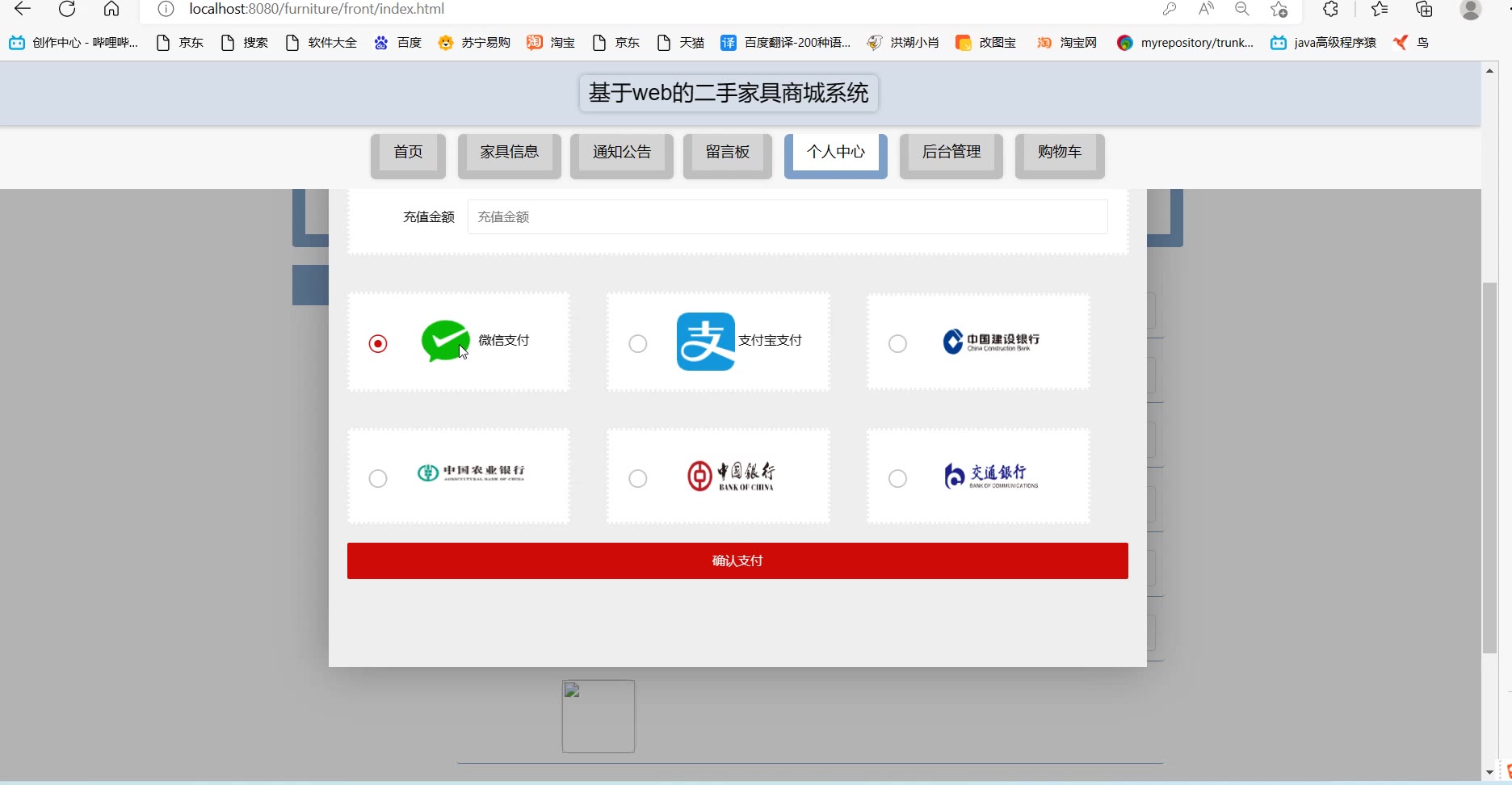Click the 确认支付 button
Screen dimensions: 1512x785
click(737, 560)
